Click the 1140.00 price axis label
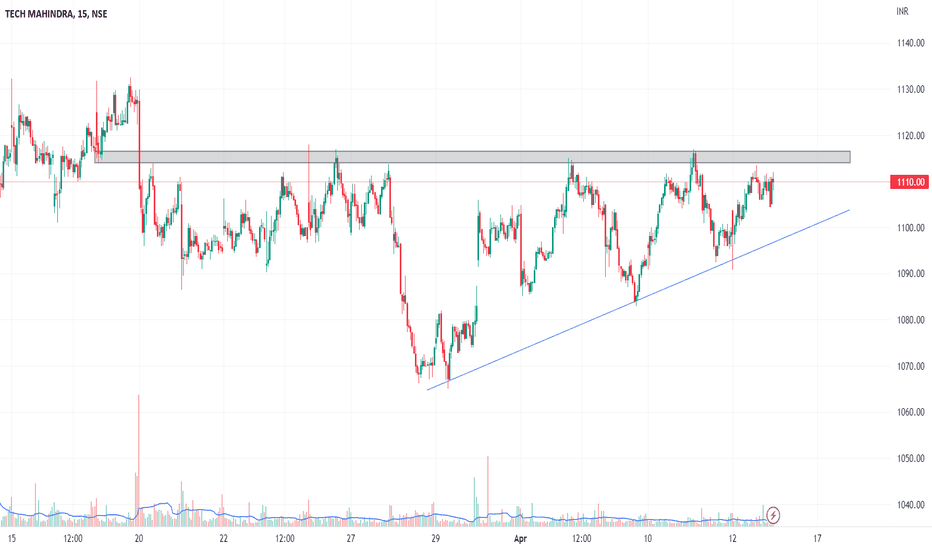Viewport: 932px width, 550px height. pos(911,43)
